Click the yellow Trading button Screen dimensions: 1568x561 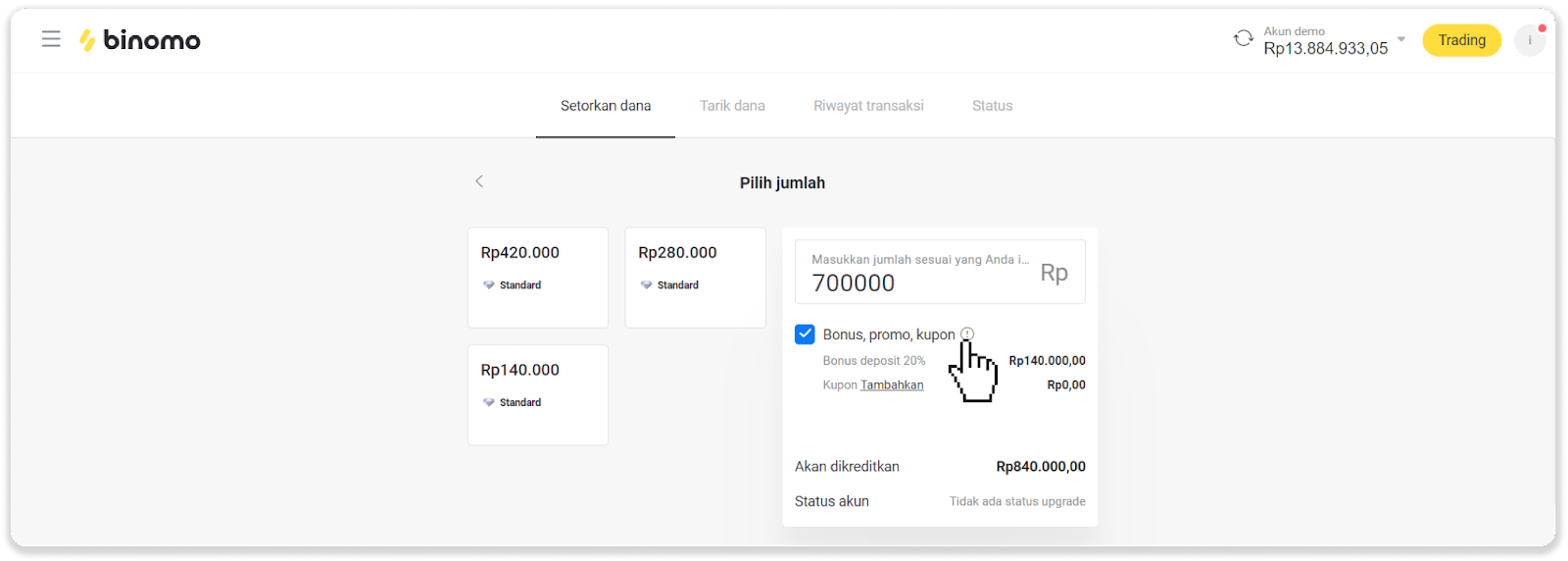[x=1461, y=40]
